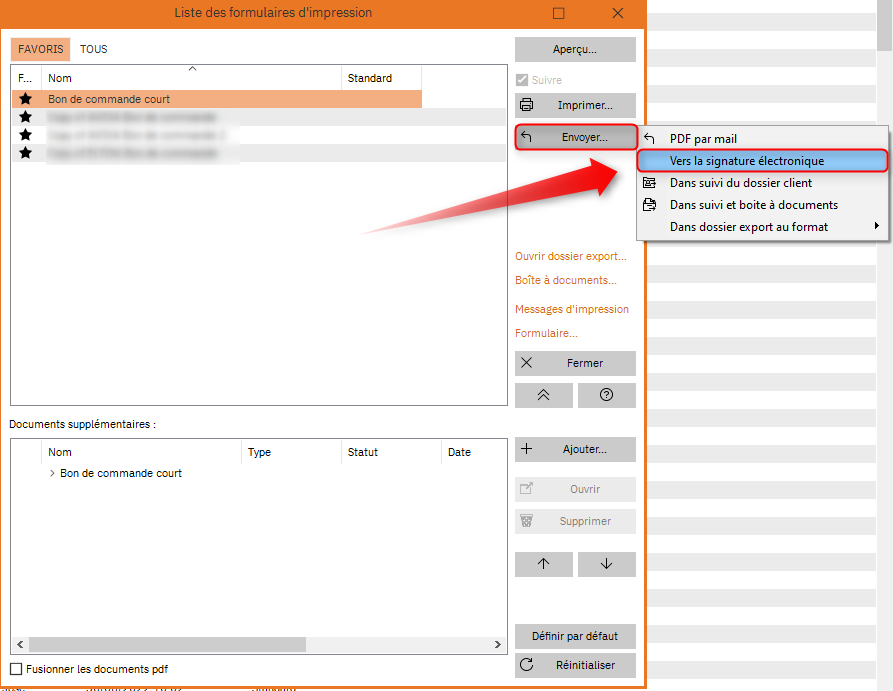
Task: Open the Boîte à documents... link
Action: pyautogui.click(x=566, y=280)
